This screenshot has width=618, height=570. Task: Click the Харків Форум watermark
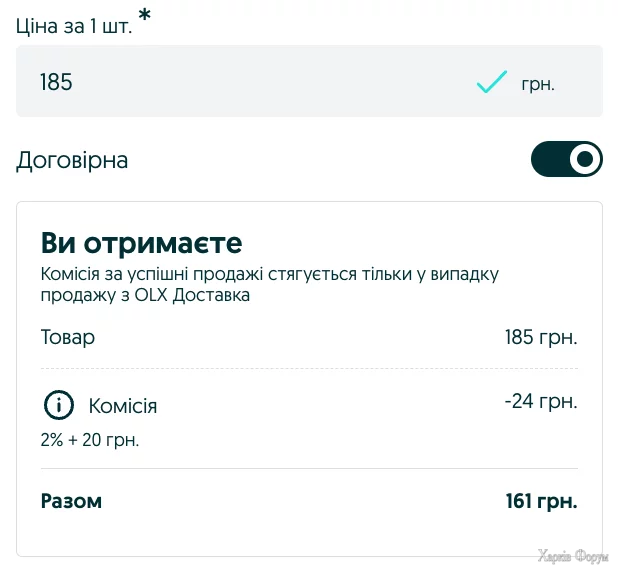click(571, 557)
